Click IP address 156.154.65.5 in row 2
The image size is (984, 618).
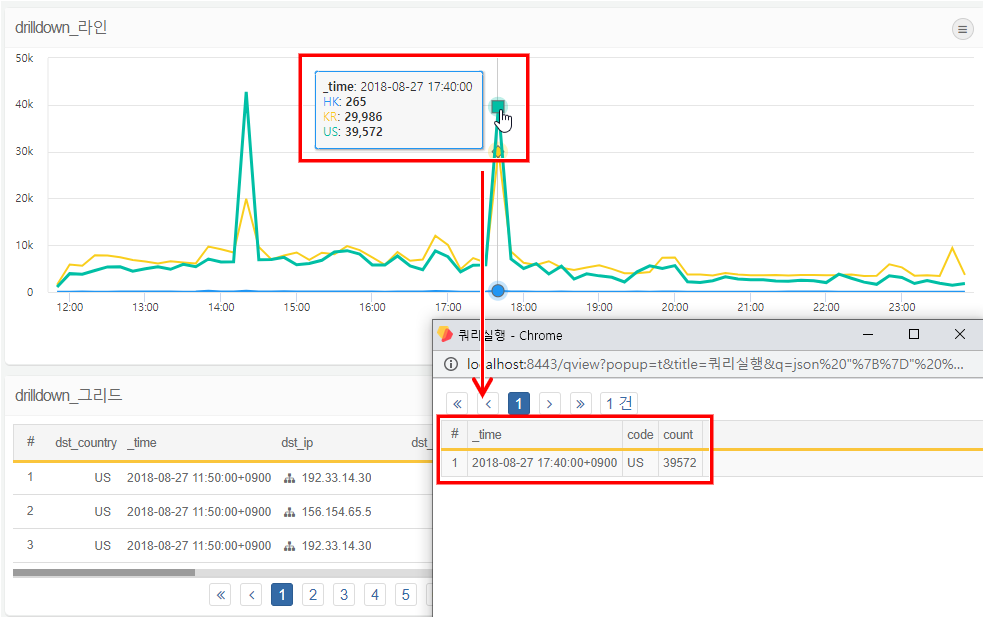pos(336,512)
